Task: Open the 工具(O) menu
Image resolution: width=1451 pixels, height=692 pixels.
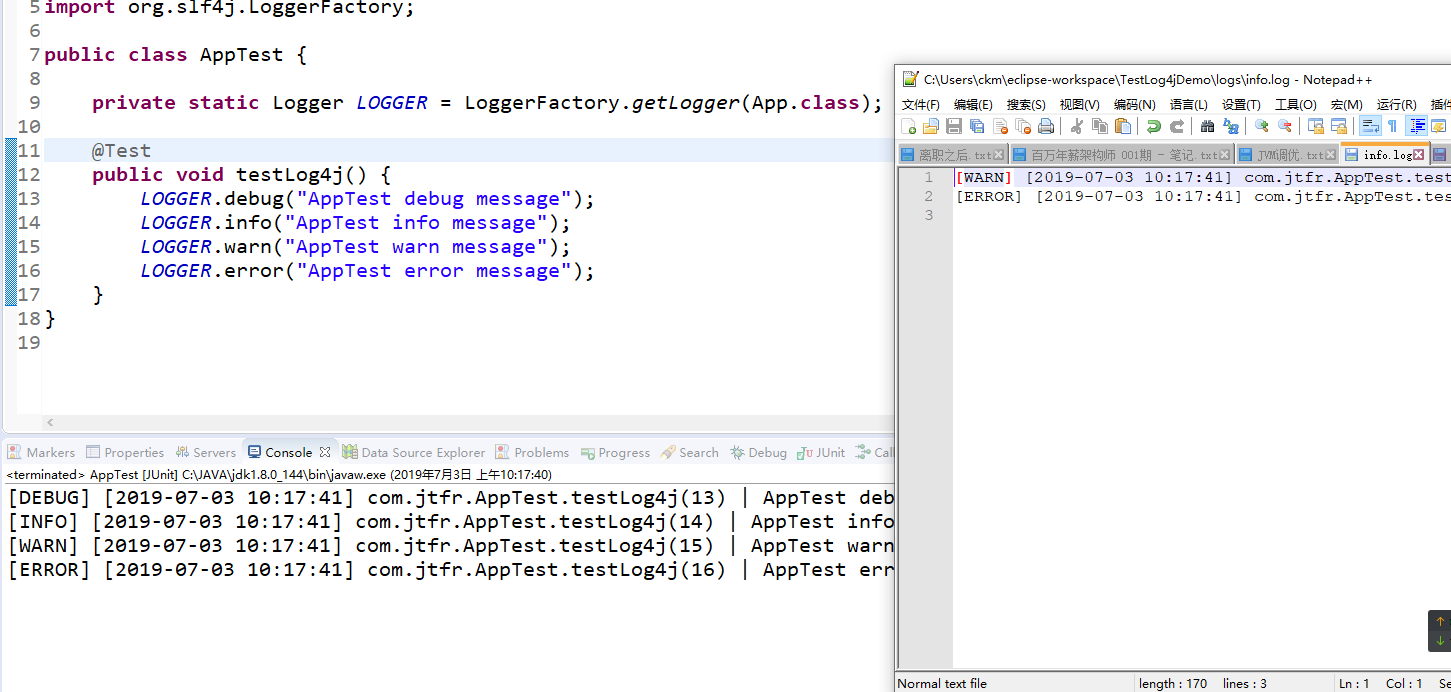Action: pos(1296,105)
